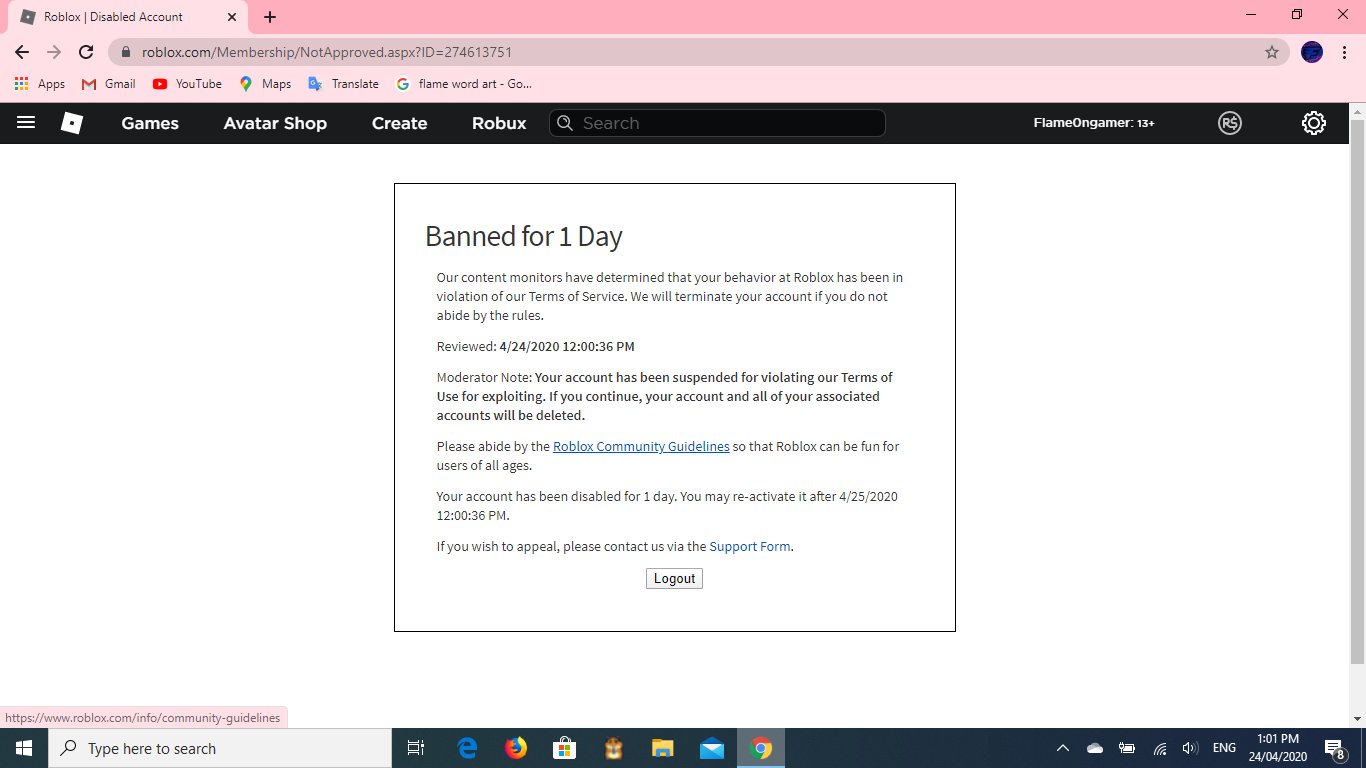This screenshot has height=768, width=1366.
Task: Select the Roblox Disabled Account browser tab
Action: tap(128, 17)
